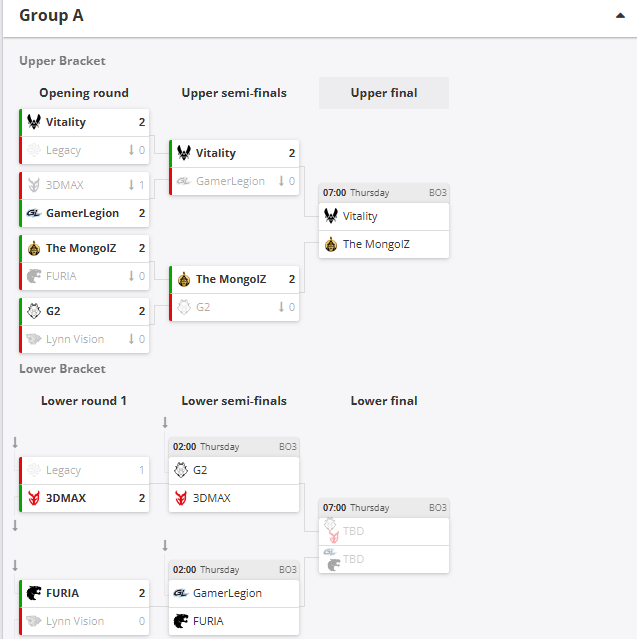Image resolution: width=637 pixels, height=639 pixels.
Task: Click GamerLegion logo in opening round
Action: [x=34, y=213]
